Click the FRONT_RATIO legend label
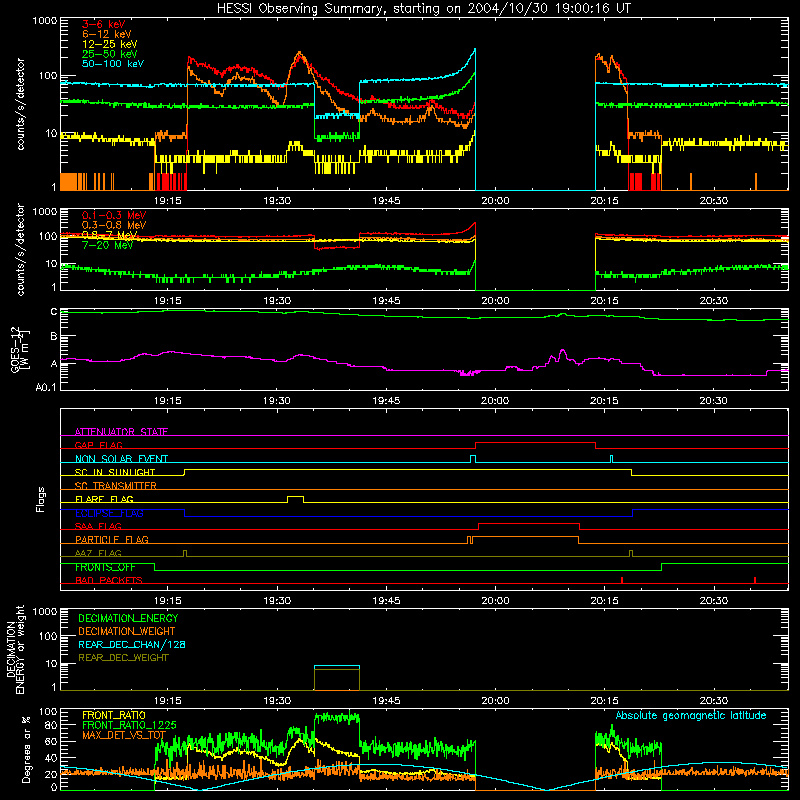 [x=114, y=715]
